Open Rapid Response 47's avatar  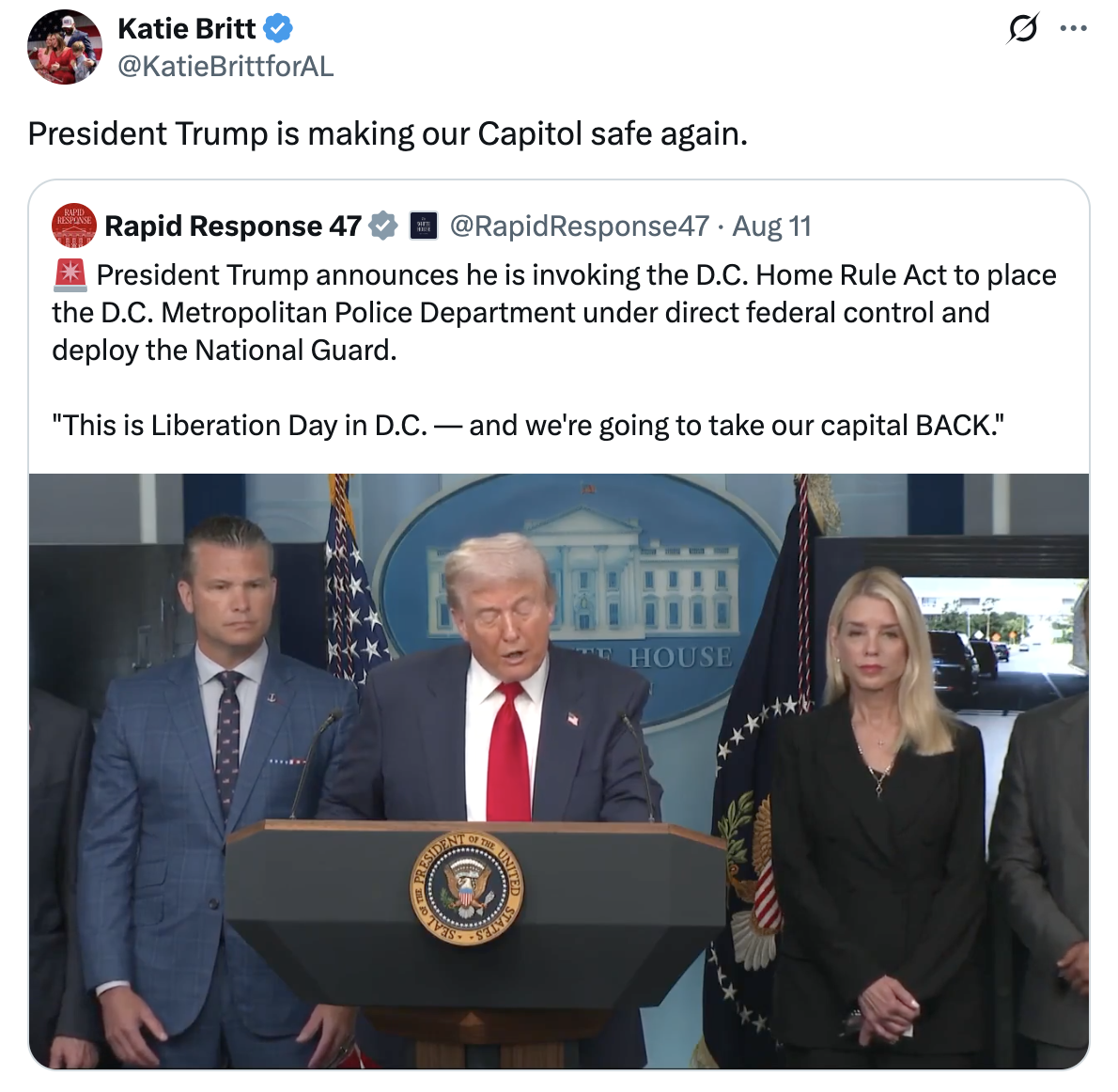[74, 226]
